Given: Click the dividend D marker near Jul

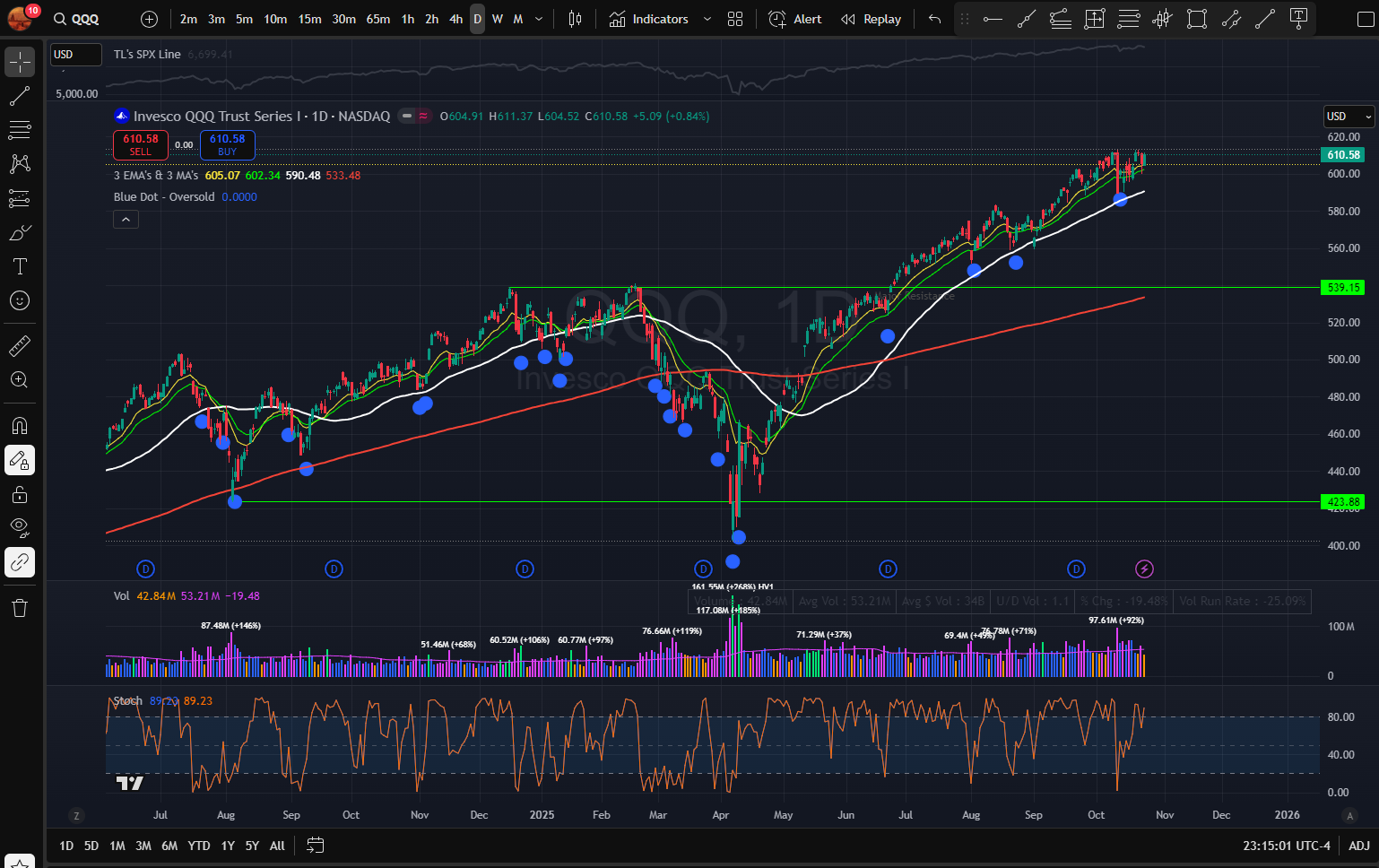Looking at the screenshot, I should pyautogui.click(x=146, y=569).
